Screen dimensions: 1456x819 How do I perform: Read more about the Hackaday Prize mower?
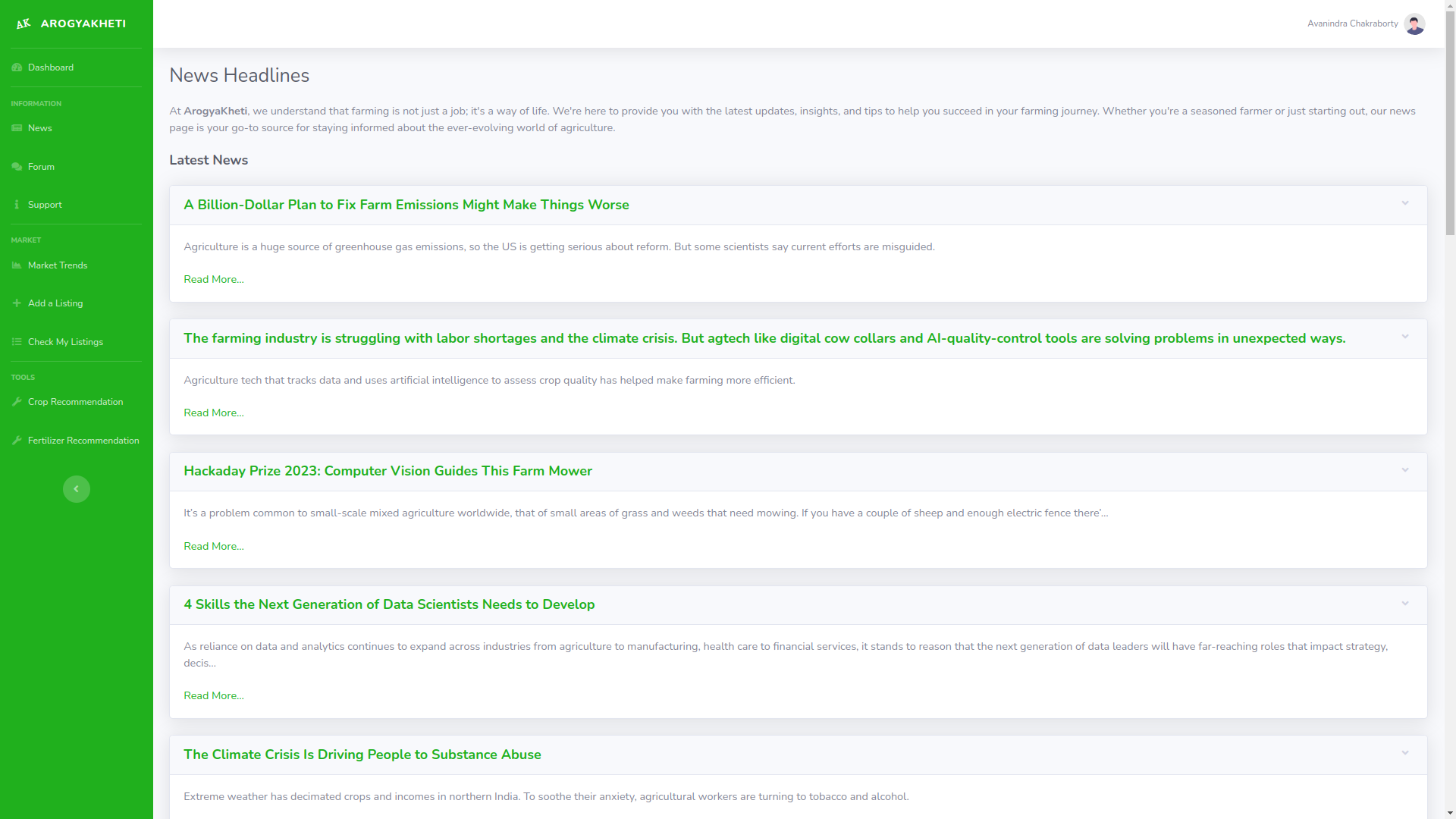coord(213,546)
